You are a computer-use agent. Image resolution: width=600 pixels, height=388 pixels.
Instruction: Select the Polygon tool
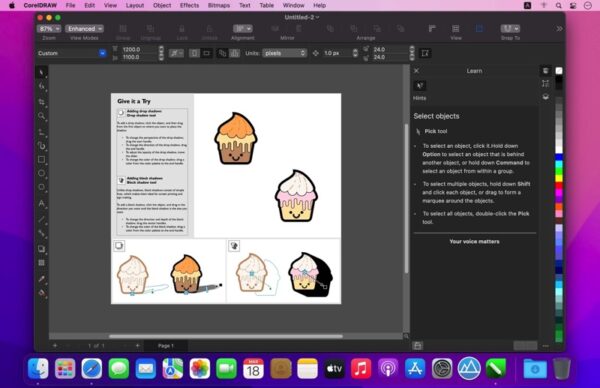41,187
